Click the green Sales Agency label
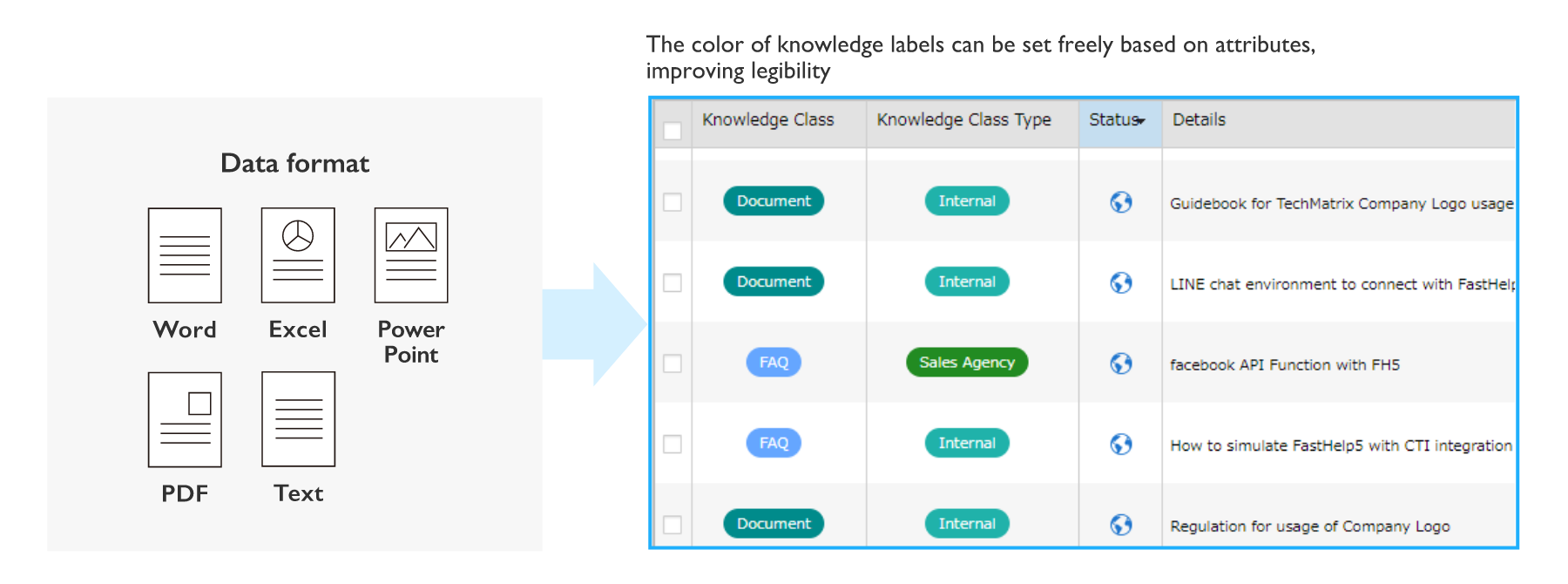 (x=967, y=363)
